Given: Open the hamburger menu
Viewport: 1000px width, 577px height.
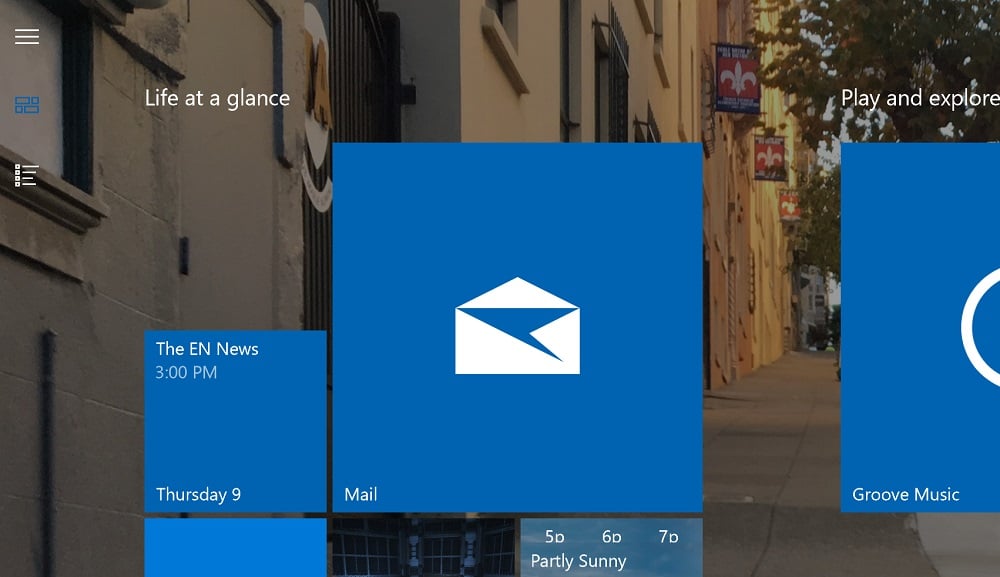Looking at the screenshot, I should [x=26, y=36].
